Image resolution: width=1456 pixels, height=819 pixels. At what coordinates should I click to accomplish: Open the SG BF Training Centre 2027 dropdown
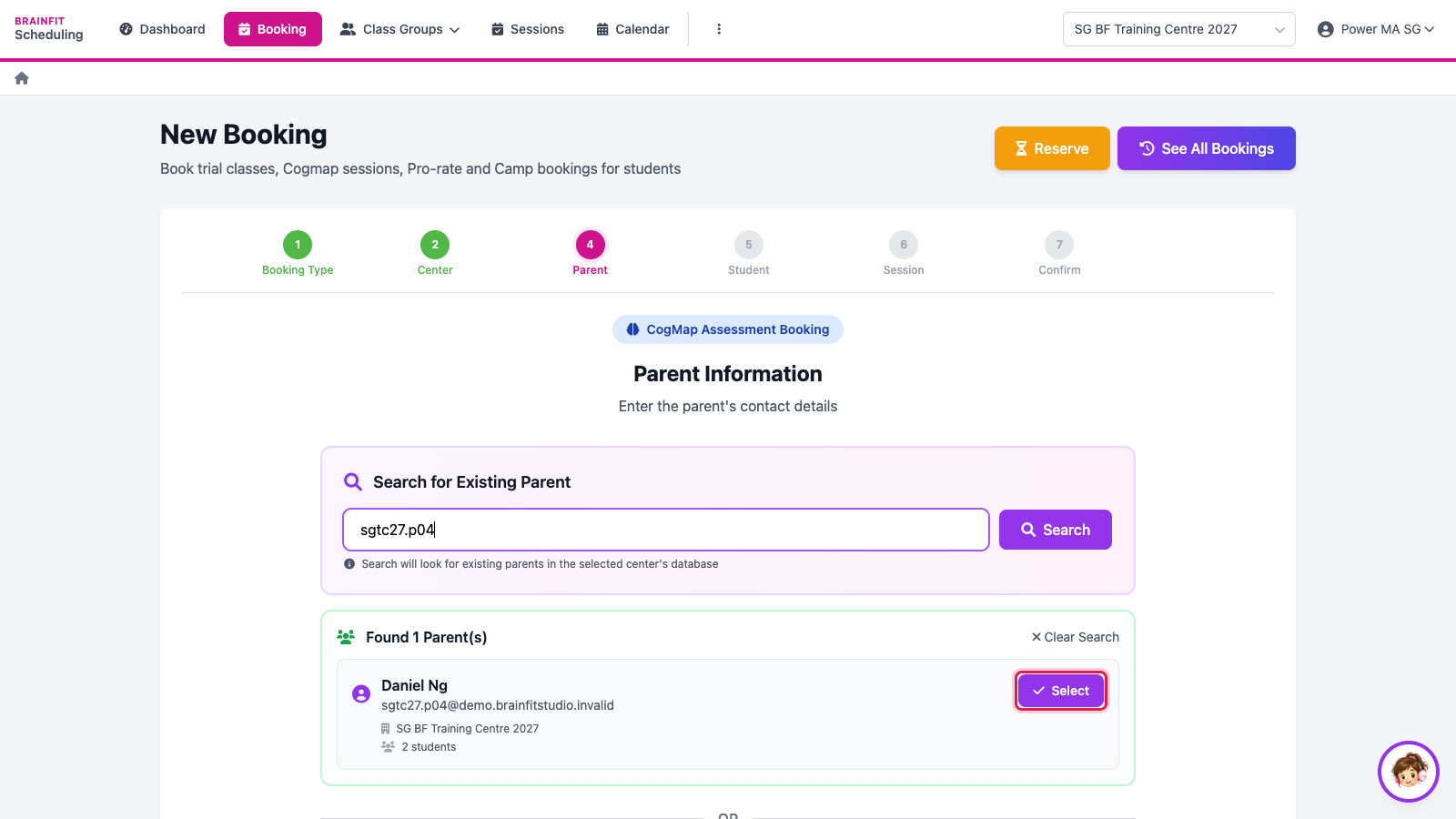(x=1179, y=29)
